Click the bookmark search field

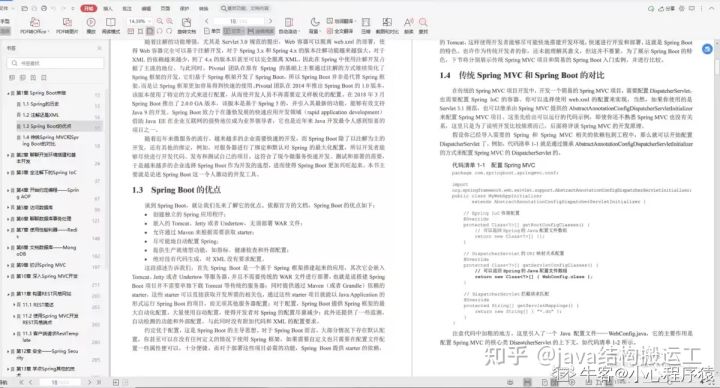pos(55,63)
